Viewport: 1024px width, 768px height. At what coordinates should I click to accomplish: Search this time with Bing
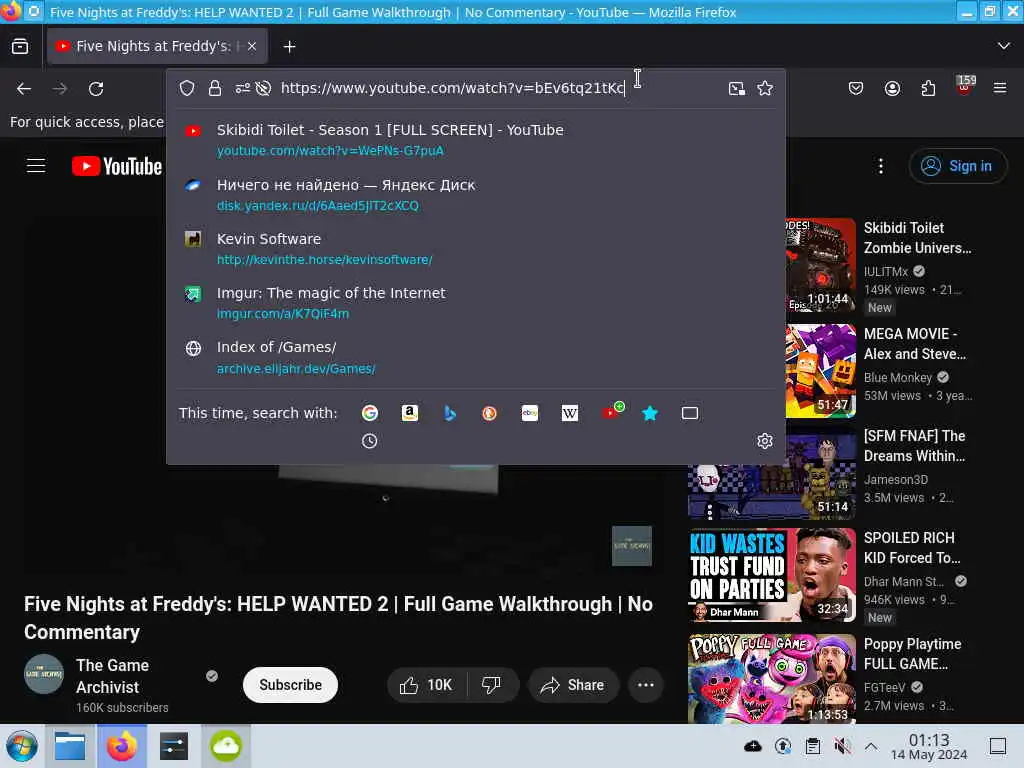tap(449, 413)
